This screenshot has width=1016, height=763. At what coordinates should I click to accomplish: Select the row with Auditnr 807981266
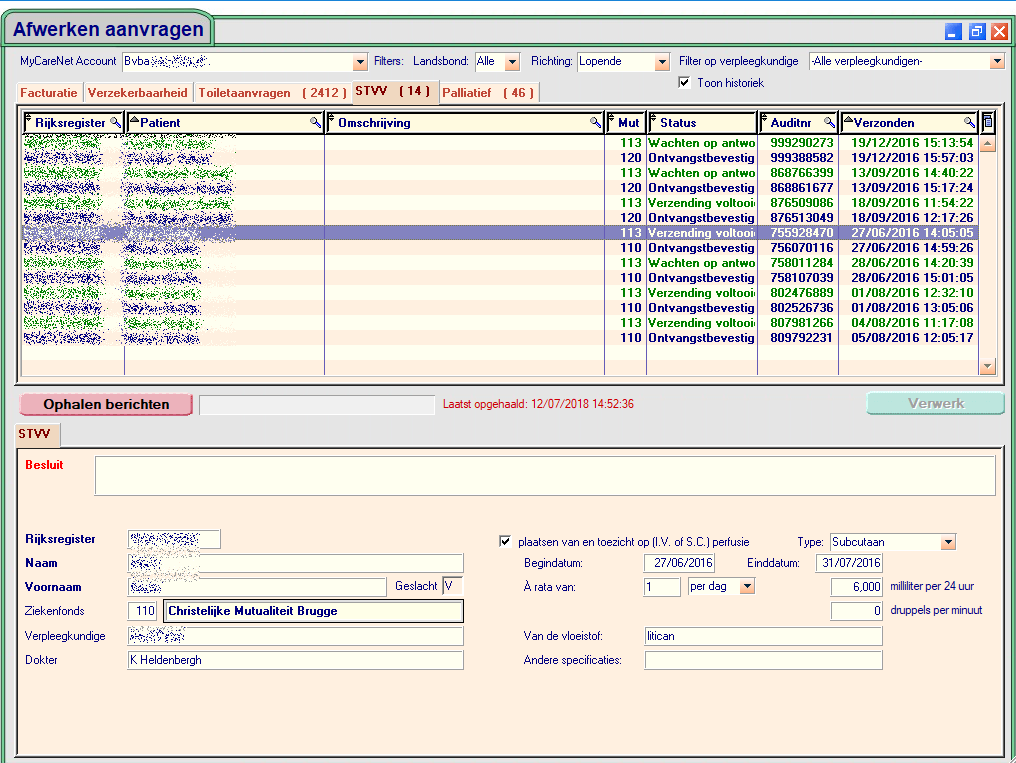pos(500,323)
